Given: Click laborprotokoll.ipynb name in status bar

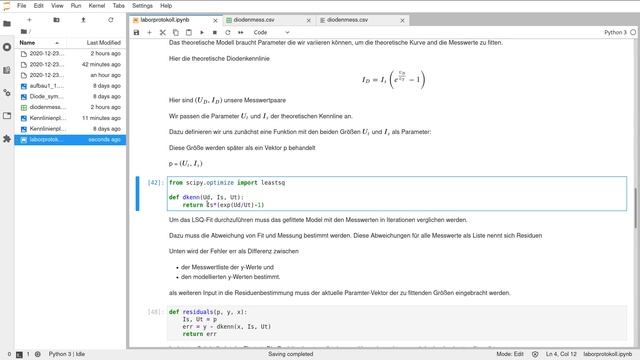Looking at the screenshot, I should tap(607, 354).
